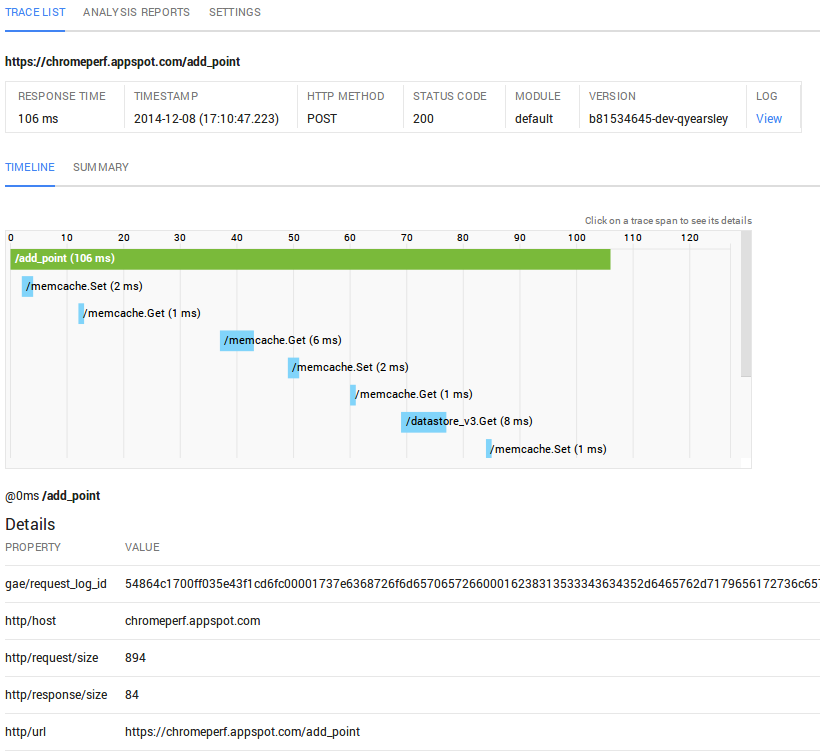Inspect the datastore_v3.Get (8 ms) span
820x756 pixels.
[423, 422]
